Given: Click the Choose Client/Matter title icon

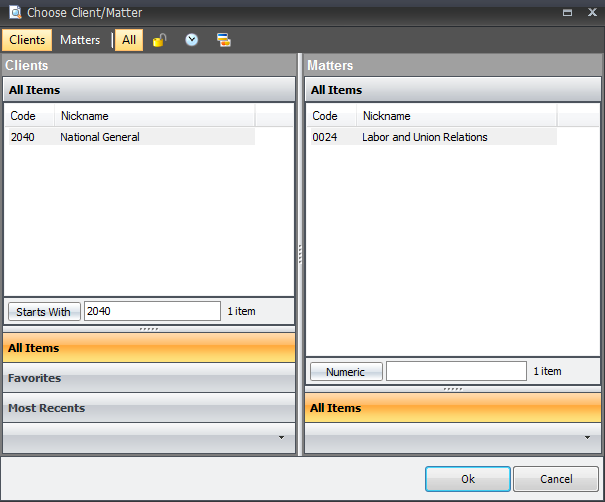Looking at the screenshot, I should [14, 13].
